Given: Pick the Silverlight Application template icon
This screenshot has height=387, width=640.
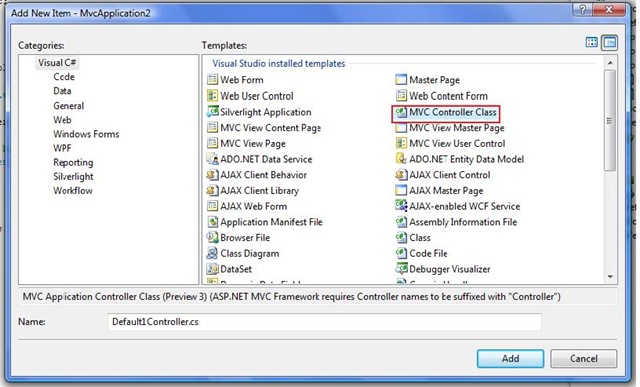Looking at the screenshot, I should point(212,112).
